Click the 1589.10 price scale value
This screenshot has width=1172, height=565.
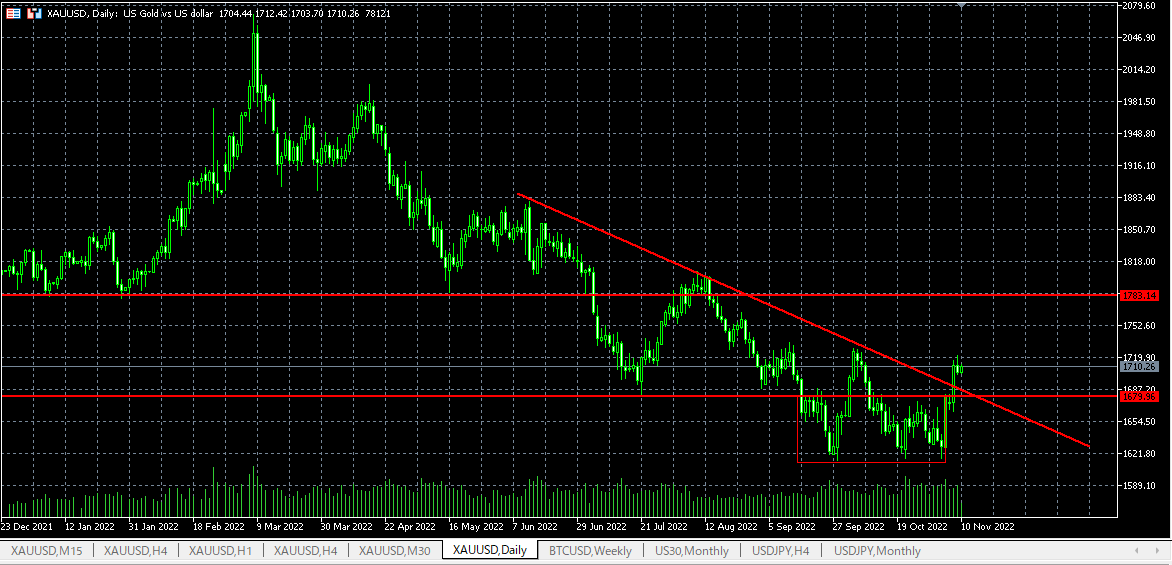(x=1140, y=486)
